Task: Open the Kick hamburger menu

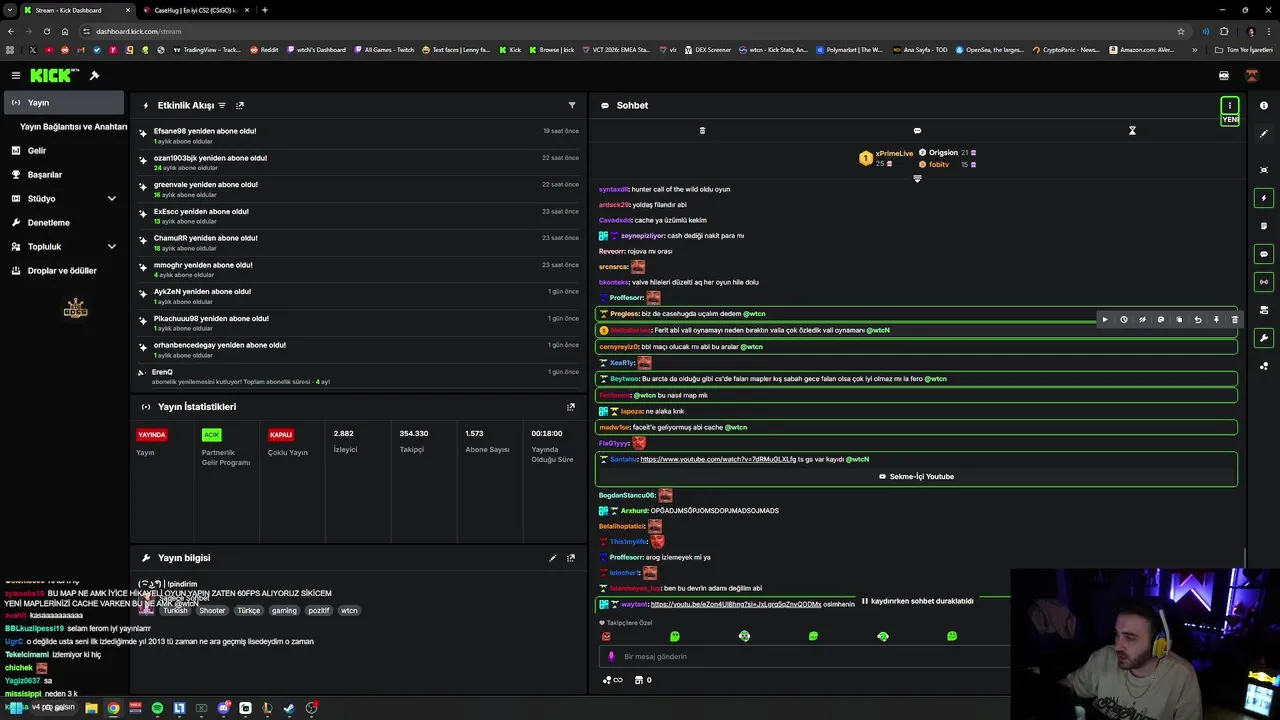Action: 15,75
